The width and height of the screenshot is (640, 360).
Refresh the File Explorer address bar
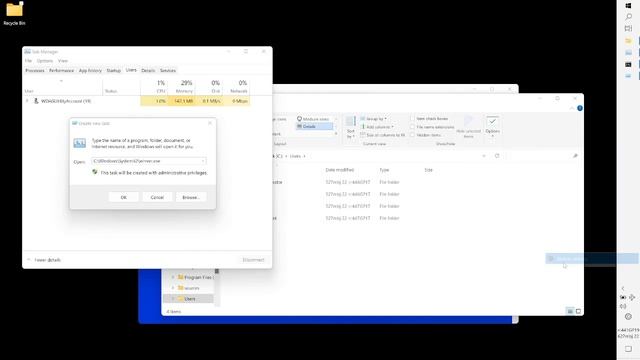click(x=497, y=156)
